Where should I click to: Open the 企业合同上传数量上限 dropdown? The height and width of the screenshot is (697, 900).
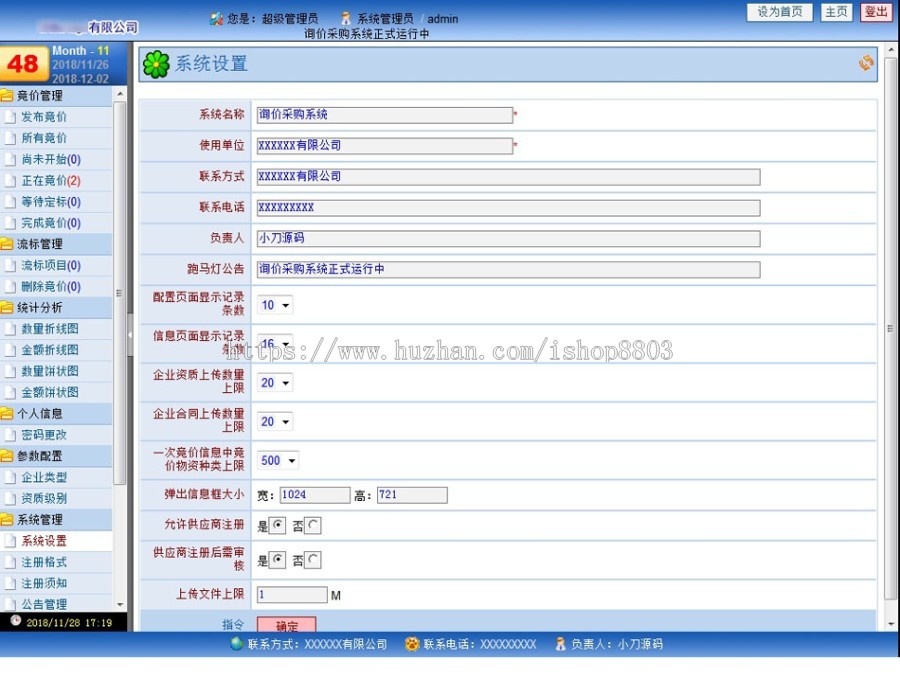[x=275, y=422]
